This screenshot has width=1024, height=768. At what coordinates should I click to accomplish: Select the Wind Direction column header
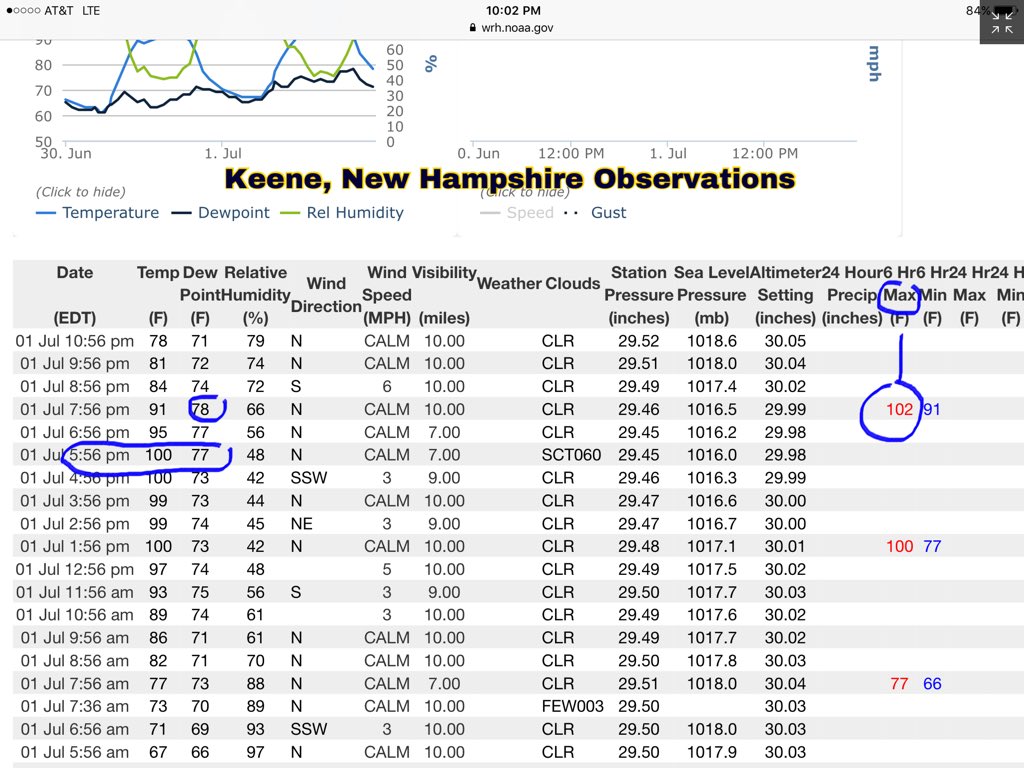tap(326, 295)
